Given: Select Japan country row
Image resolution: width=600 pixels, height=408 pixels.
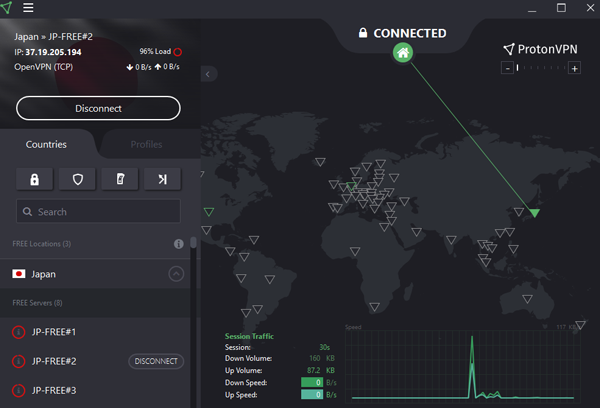Looking at the screenshot, I should coord(95,274).
